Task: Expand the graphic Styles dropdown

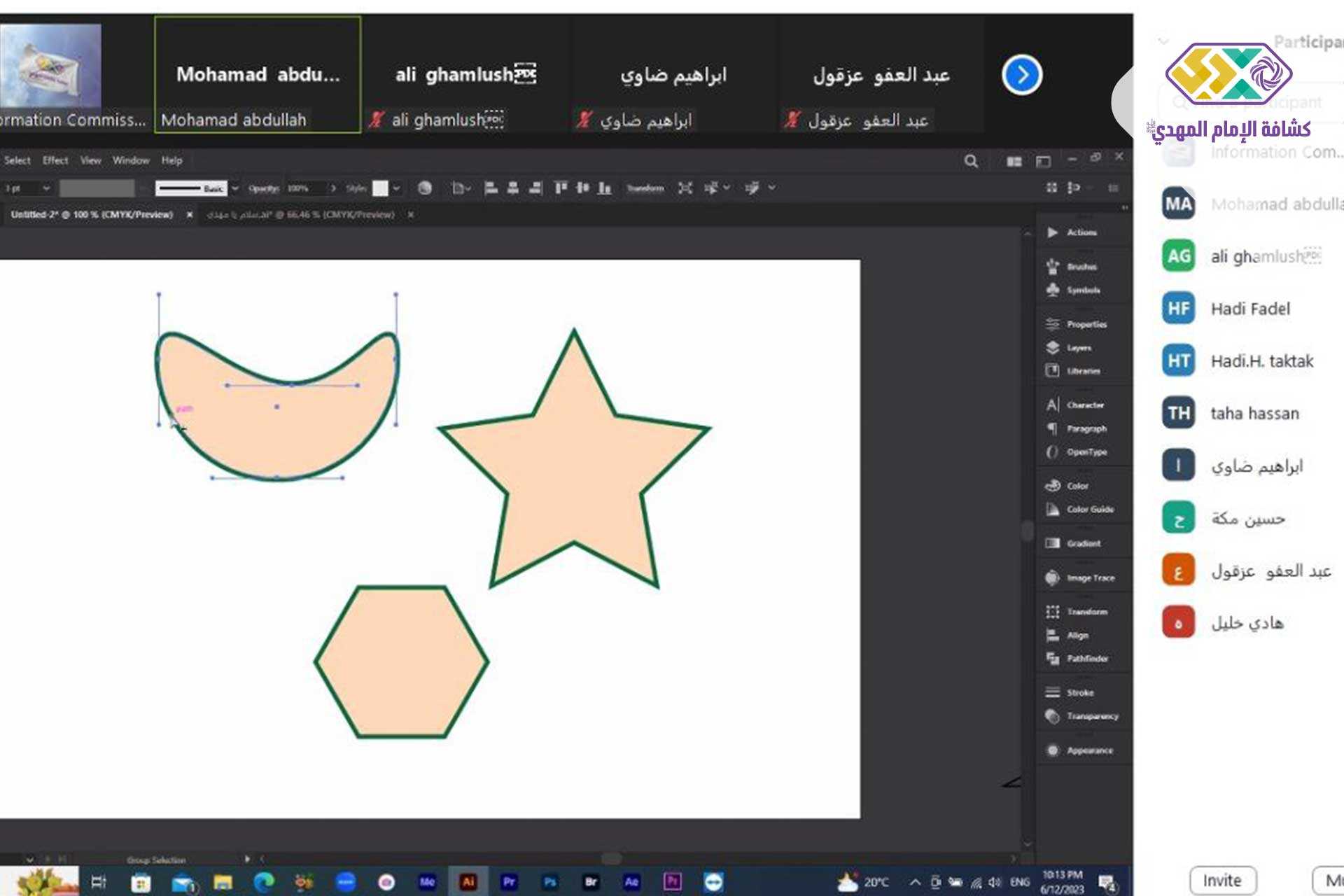Action: 396,188
